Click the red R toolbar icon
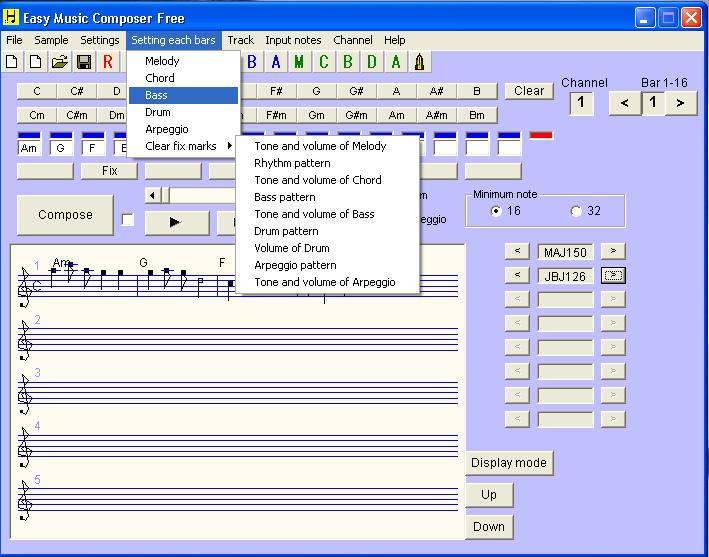The image size is (709, 557). pyautogui.click(x=108, y=61)
